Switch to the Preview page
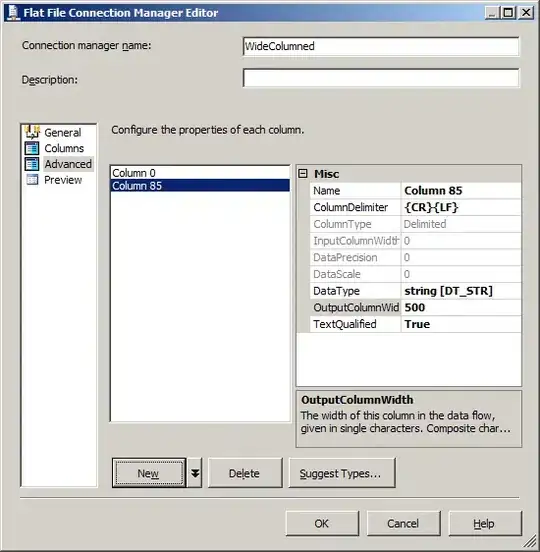The width and height of the screenshot is (540, 552). (x=63, y=180)
